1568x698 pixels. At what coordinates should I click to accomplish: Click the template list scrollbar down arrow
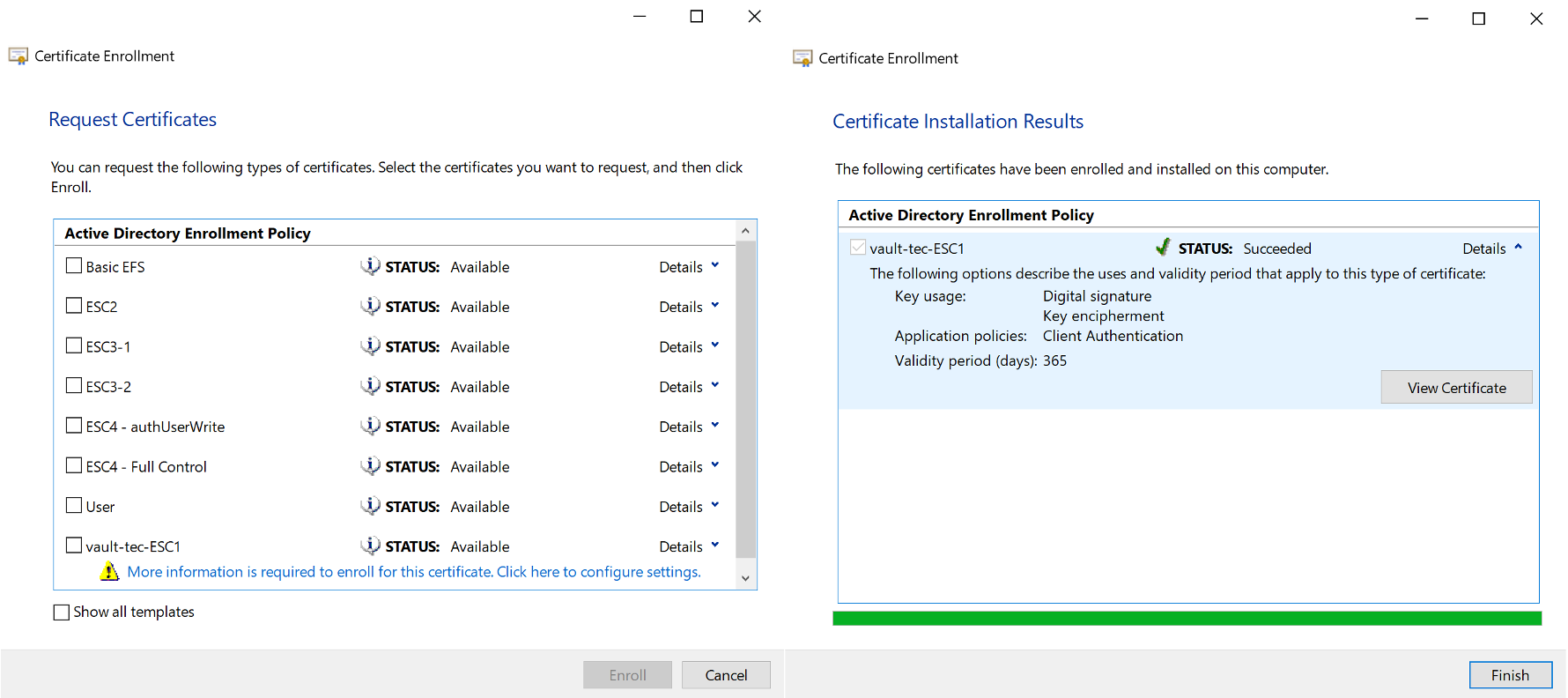(745, 578)
